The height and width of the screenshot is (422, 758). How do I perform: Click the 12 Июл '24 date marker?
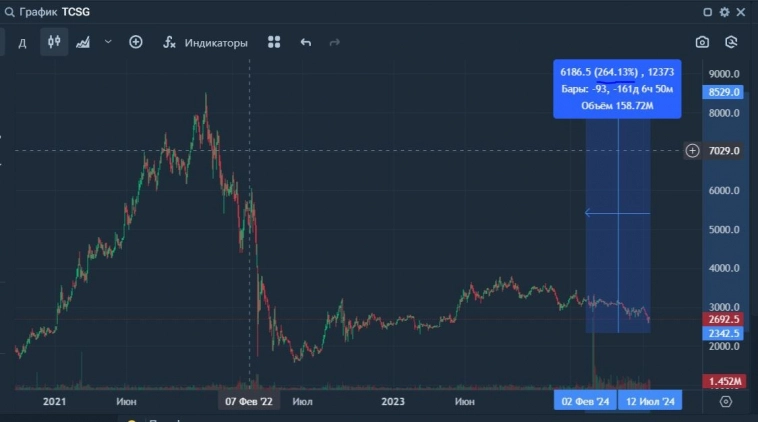[650, 402]
